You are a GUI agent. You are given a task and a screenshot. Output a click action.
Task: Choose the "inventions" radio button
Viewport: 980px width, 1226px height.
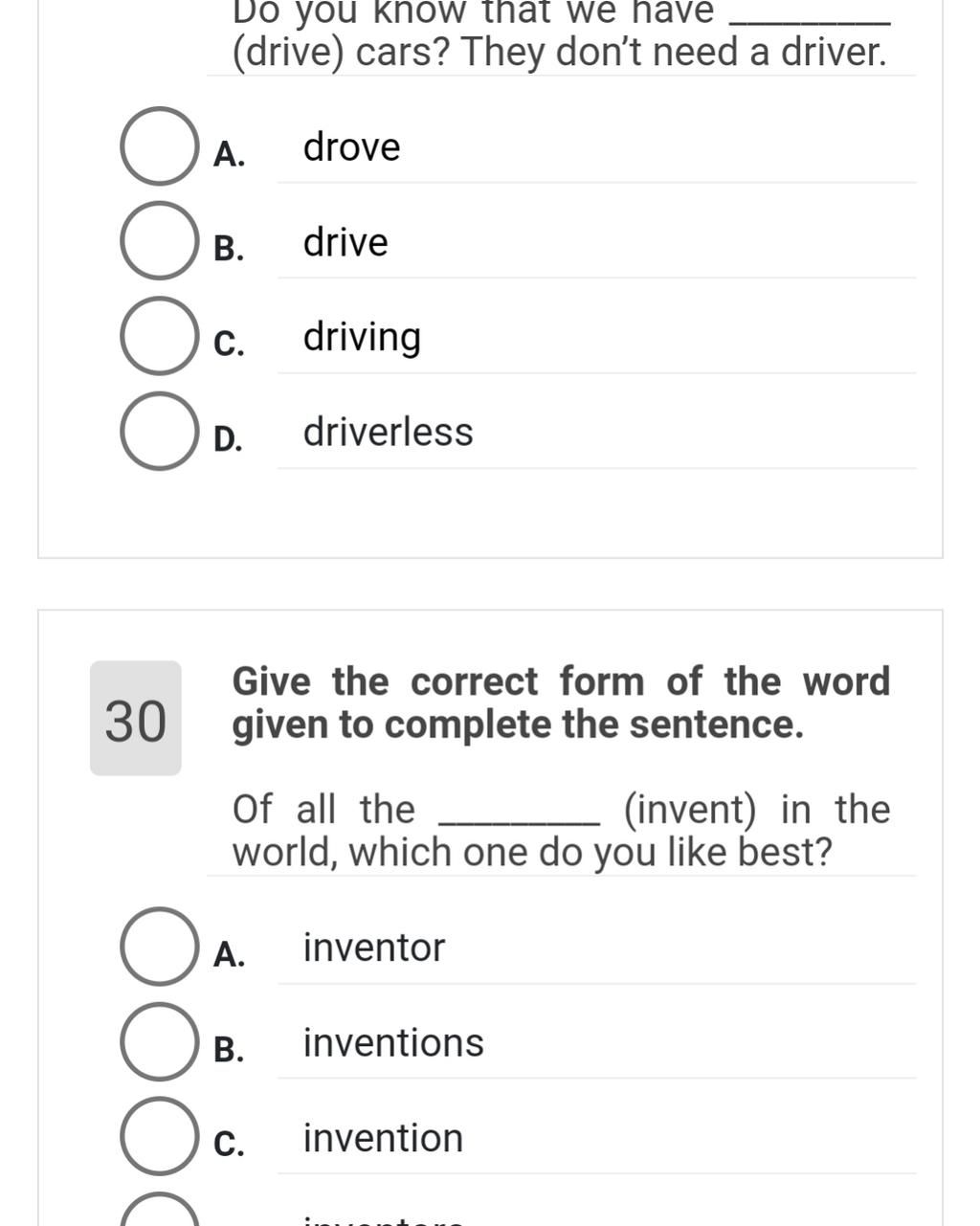[159, 1042]
